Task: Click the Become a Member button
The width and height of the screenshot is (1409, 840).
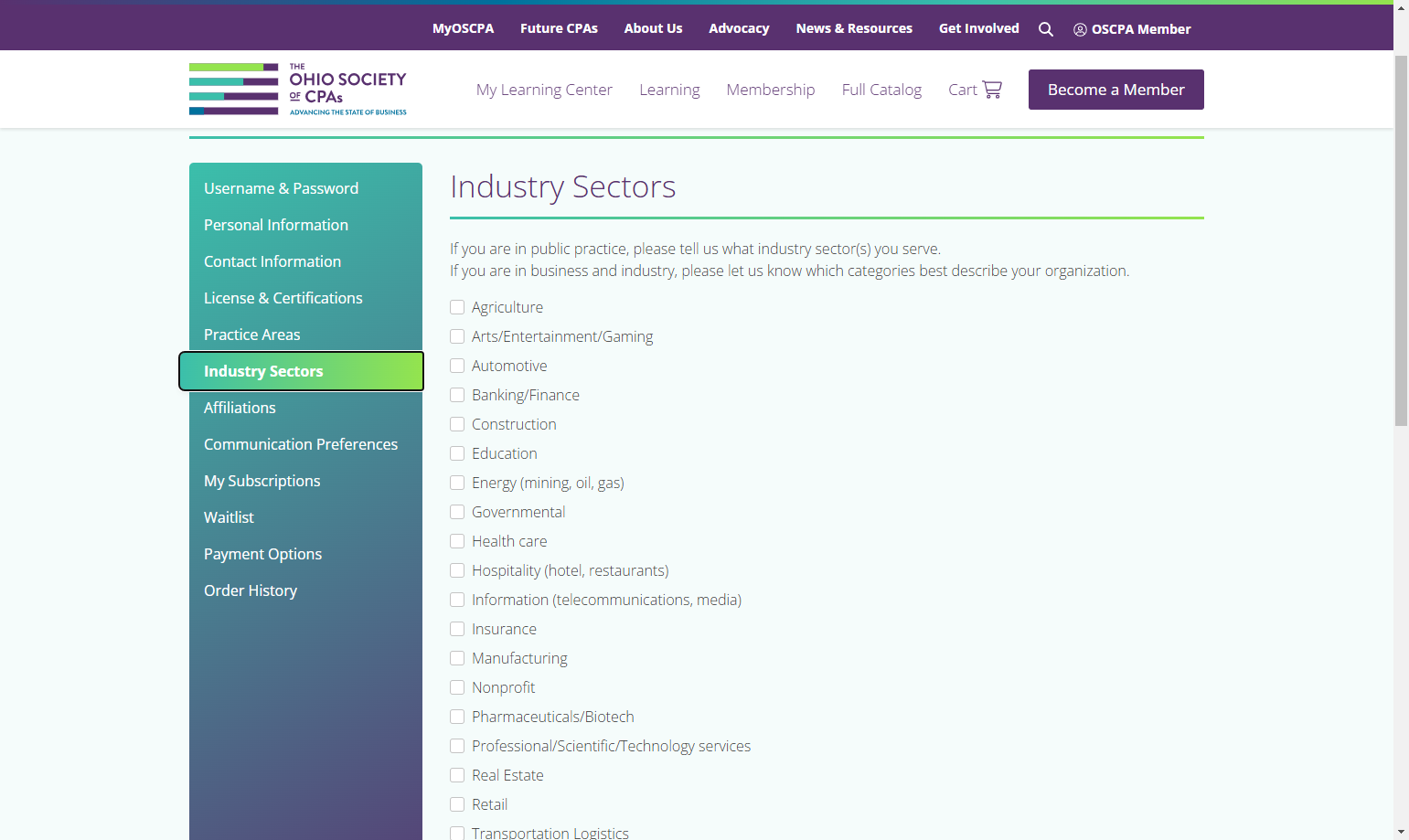Action: tap(1115, 90)
